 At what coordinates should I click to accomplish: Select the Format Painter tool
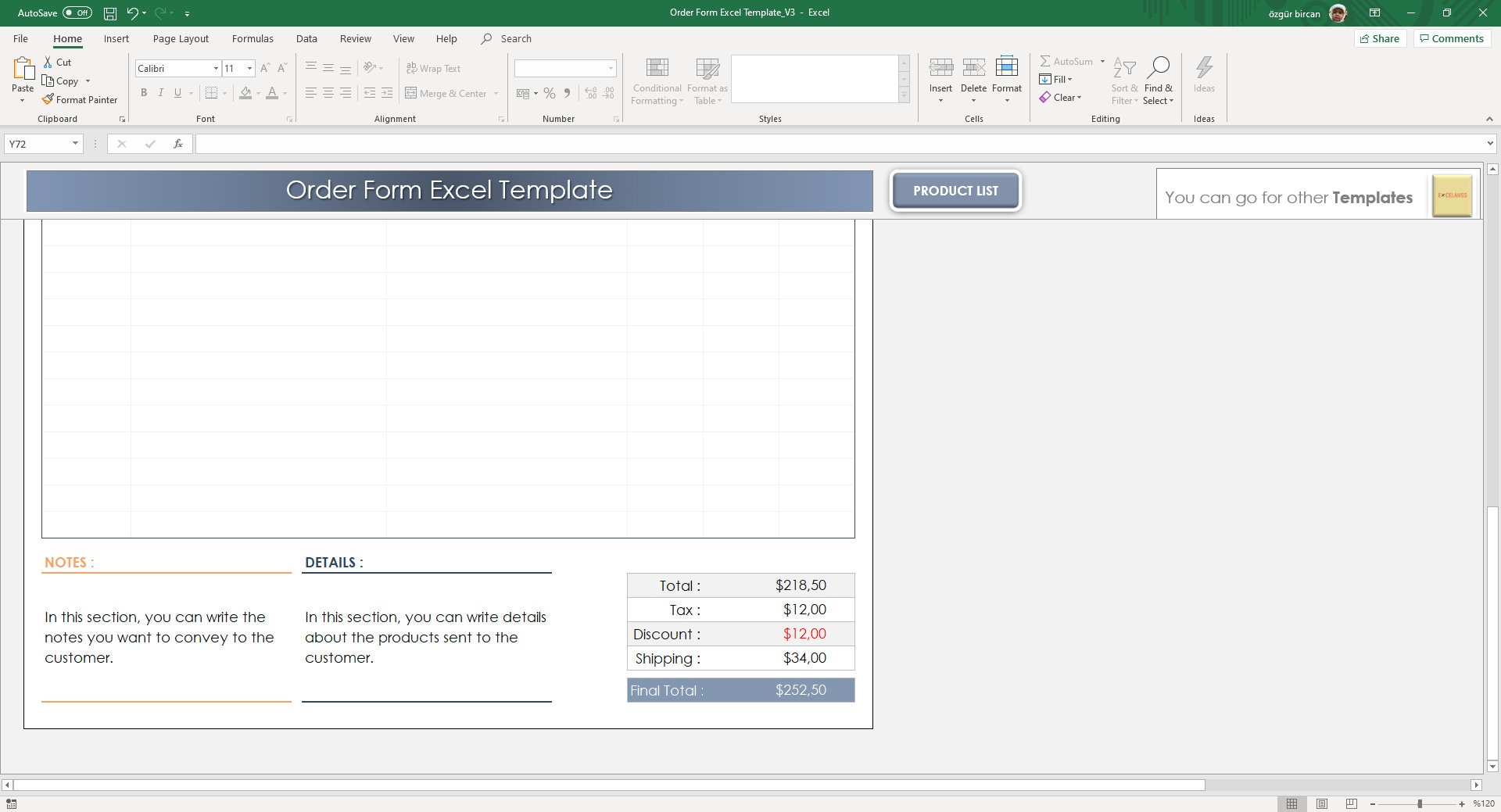coord(80,99)
